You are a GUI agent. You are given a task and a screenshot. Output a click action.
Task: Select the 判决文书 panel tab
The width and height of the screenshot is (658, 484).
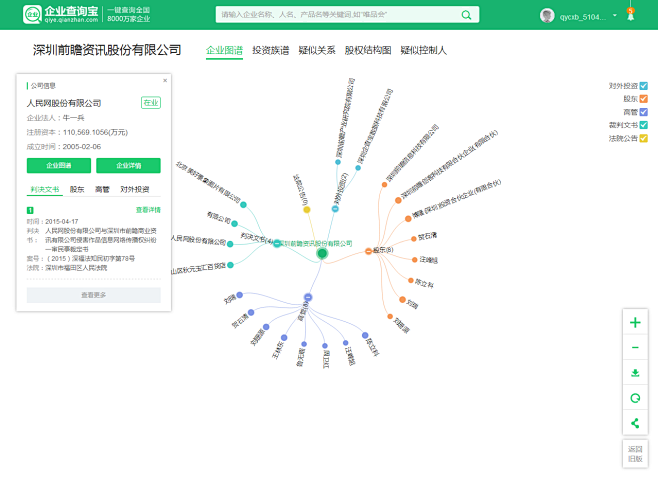[x=45, y=189]
